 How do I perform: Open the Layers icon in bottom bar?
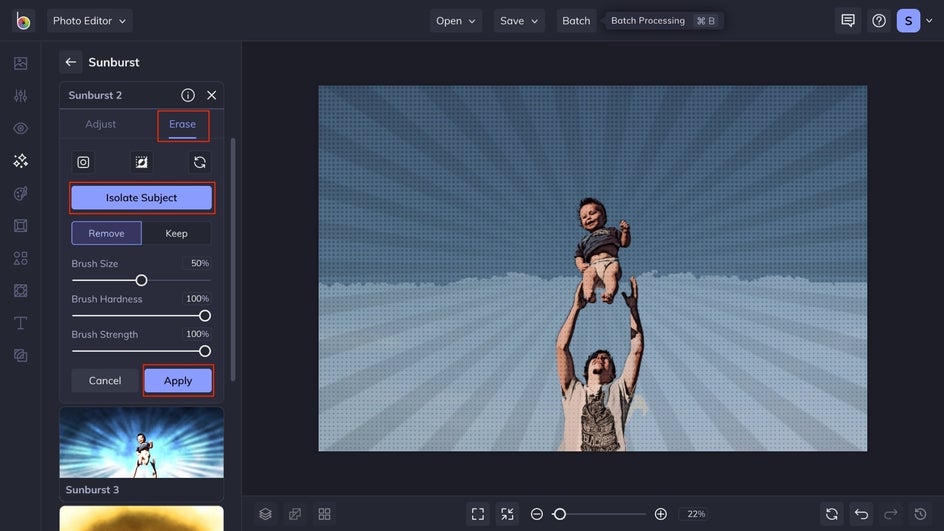click(x=265, y=514)
